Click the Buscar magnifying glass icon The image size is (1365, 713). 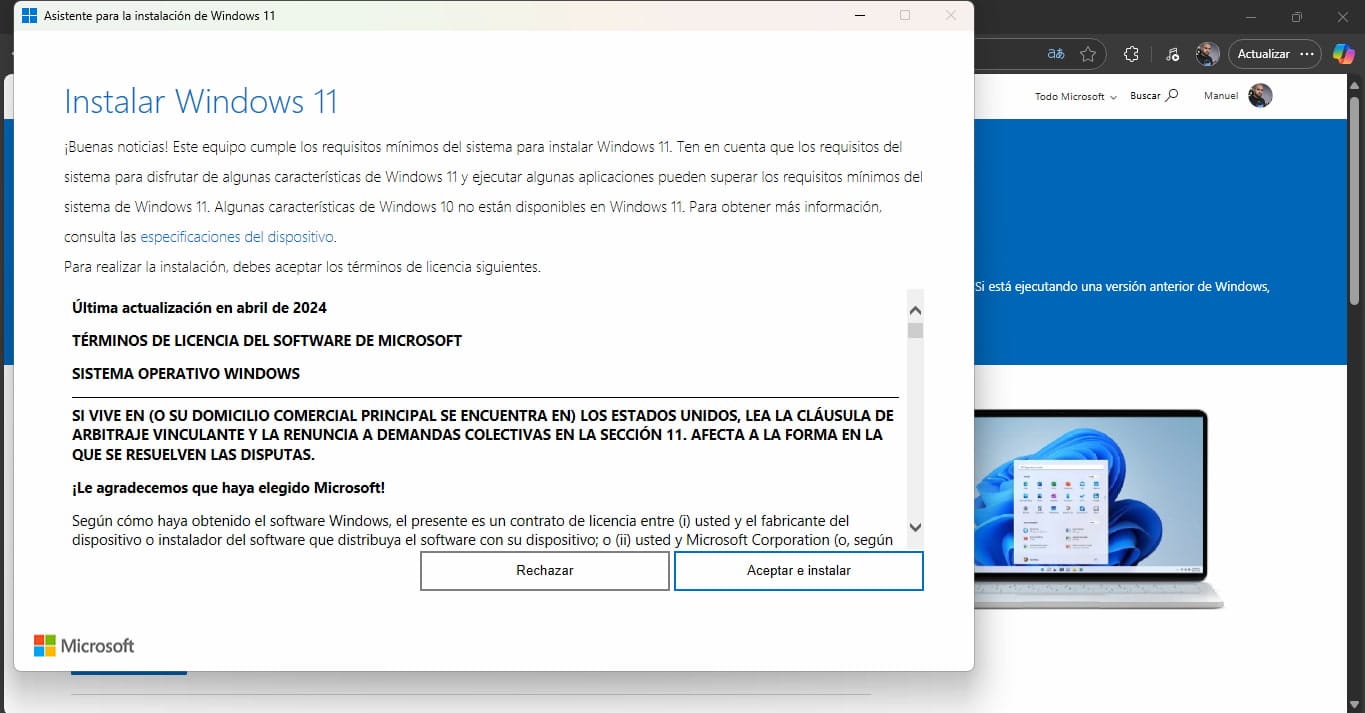1172,96
